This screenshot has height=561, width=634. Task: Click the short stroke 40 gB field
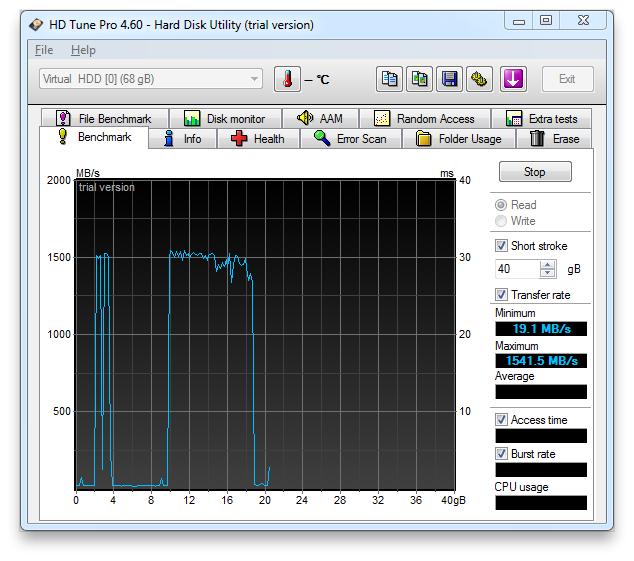517,269
